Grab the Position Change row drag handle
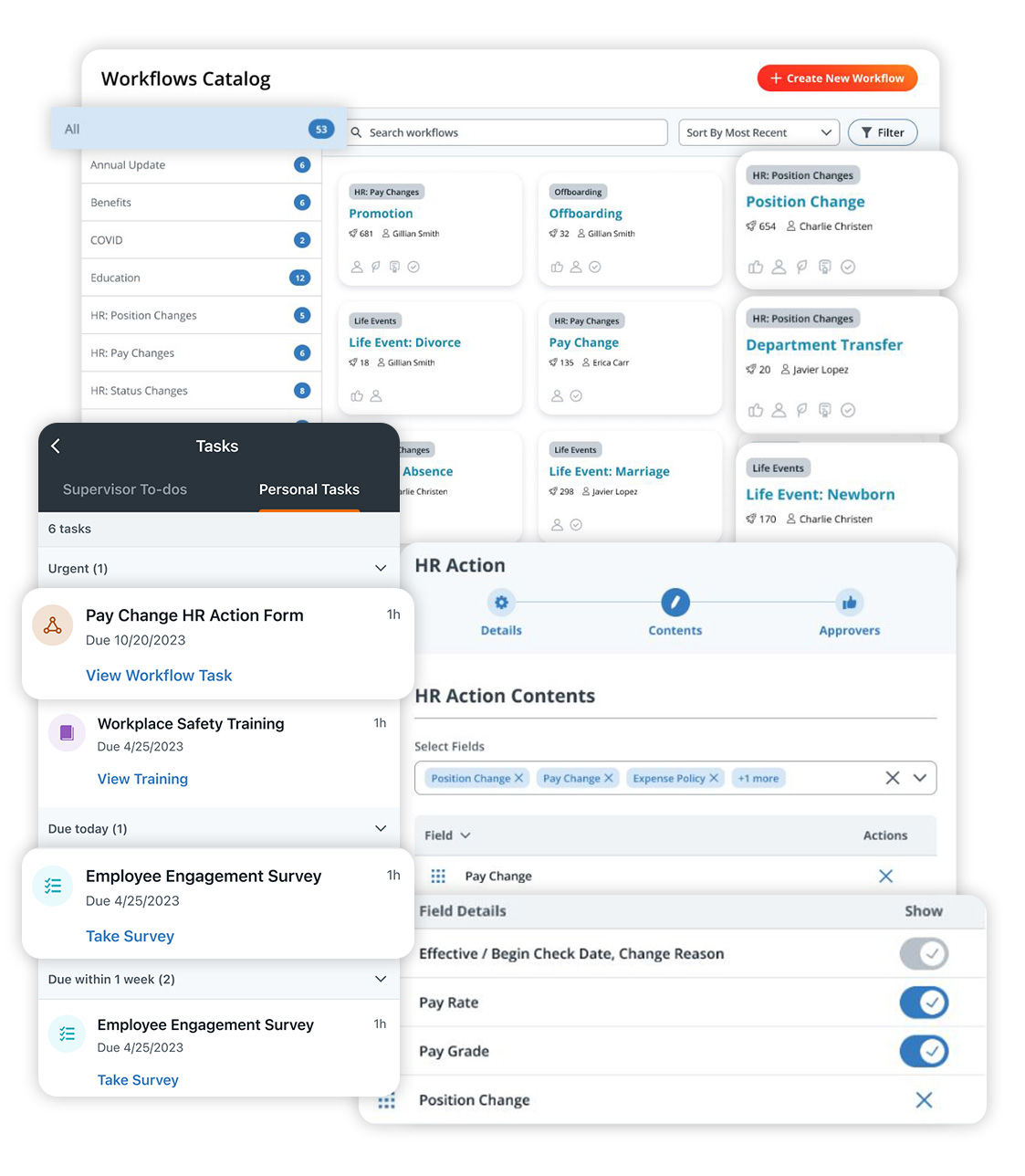This screenshot has width=1025, height=1176. 387,1101
